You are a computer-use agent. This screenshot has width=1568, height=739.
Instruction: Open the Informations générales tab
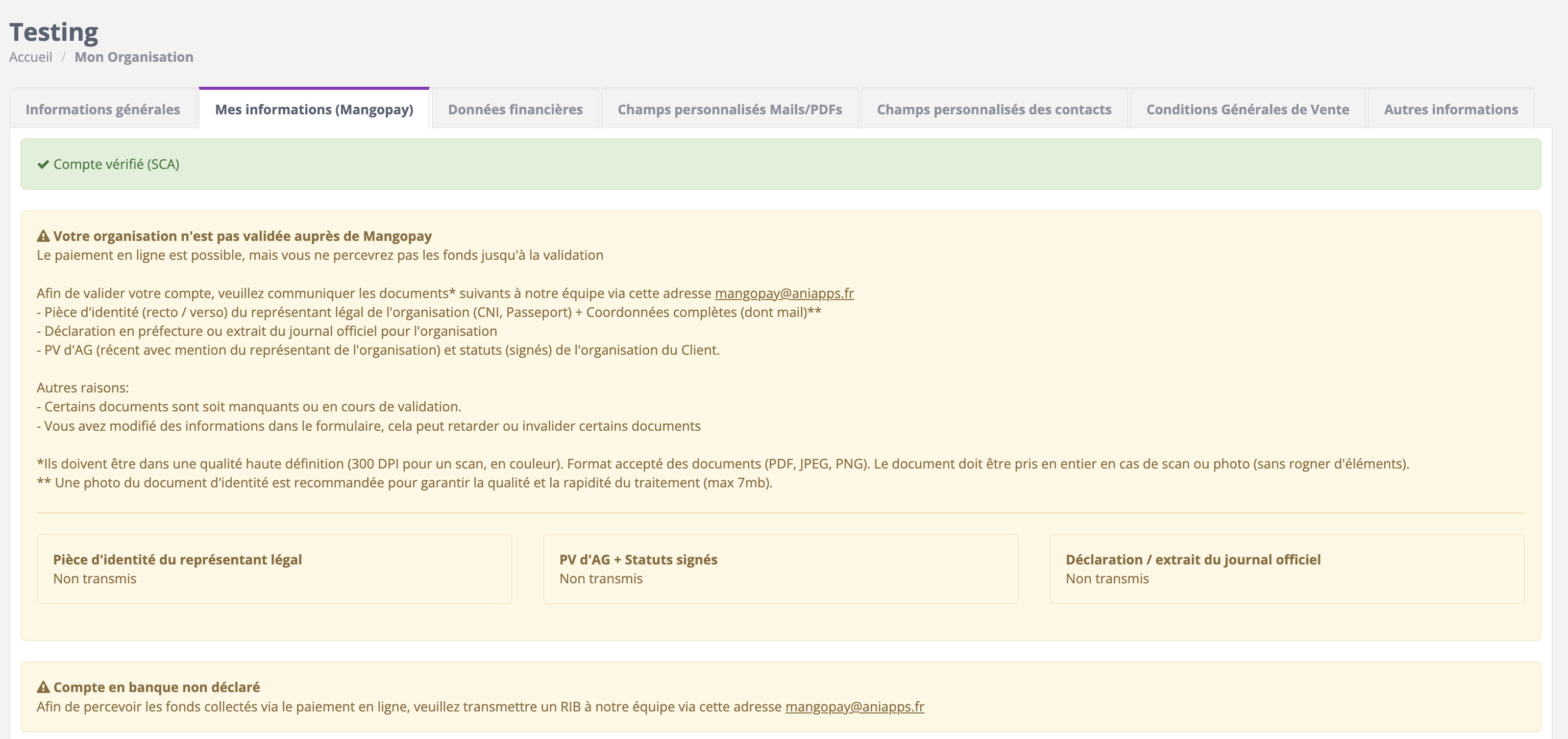(103, 110)
